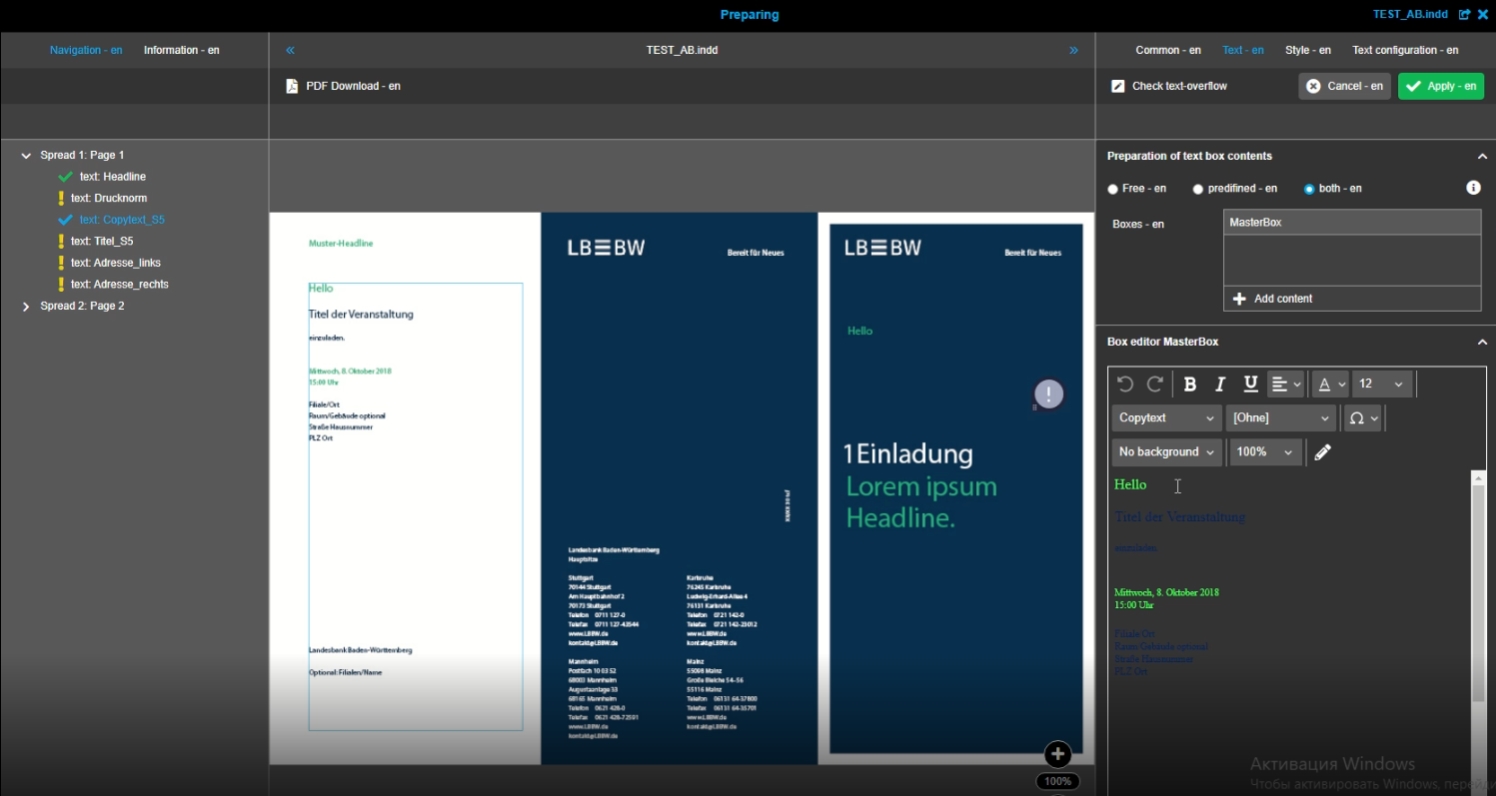The image size is (1496, 796).
Task: Redo the edit in Box editor
Action: coord(1155,384)
